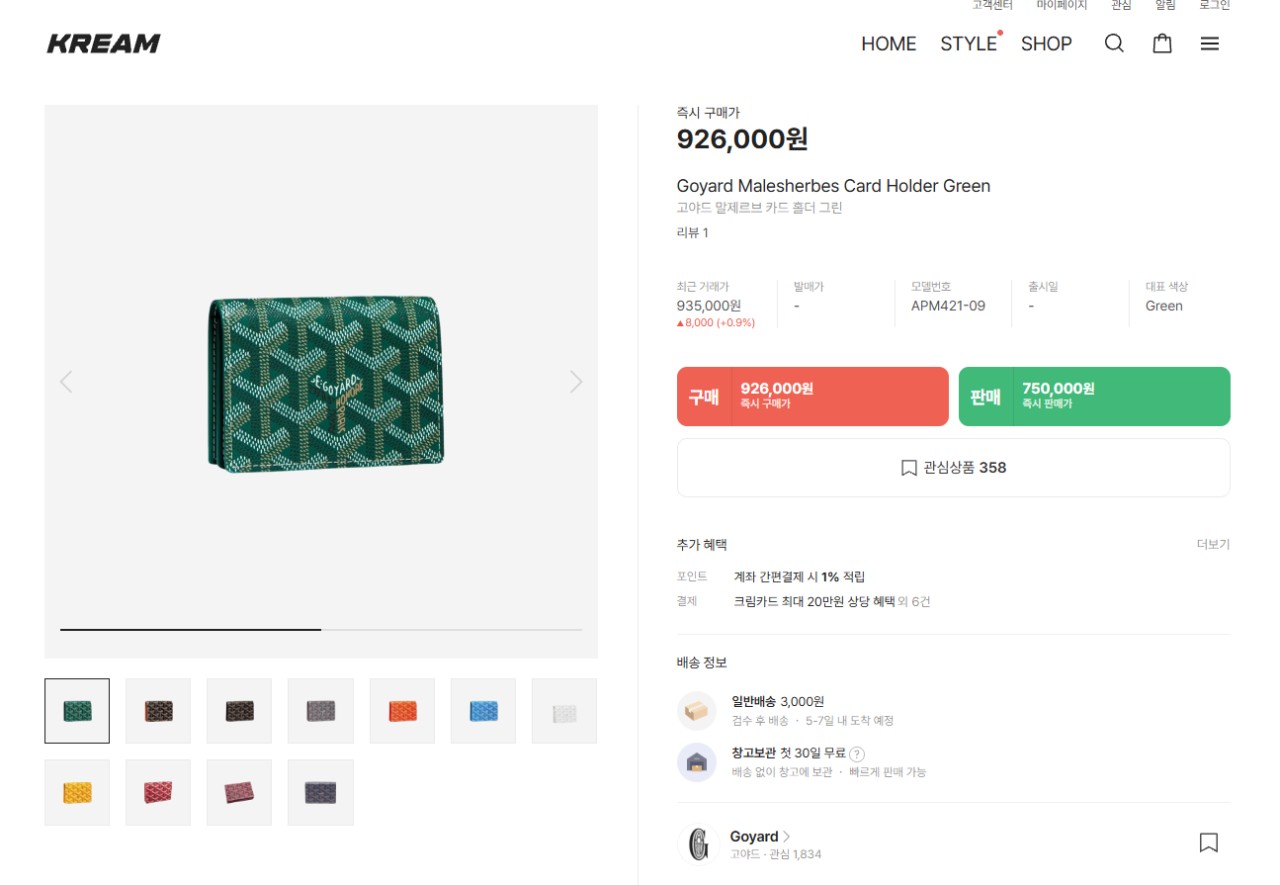The width and height of the screenshot is (1280, 885).
Task: Show the previous product image arrow
Action: coord(66,381)
